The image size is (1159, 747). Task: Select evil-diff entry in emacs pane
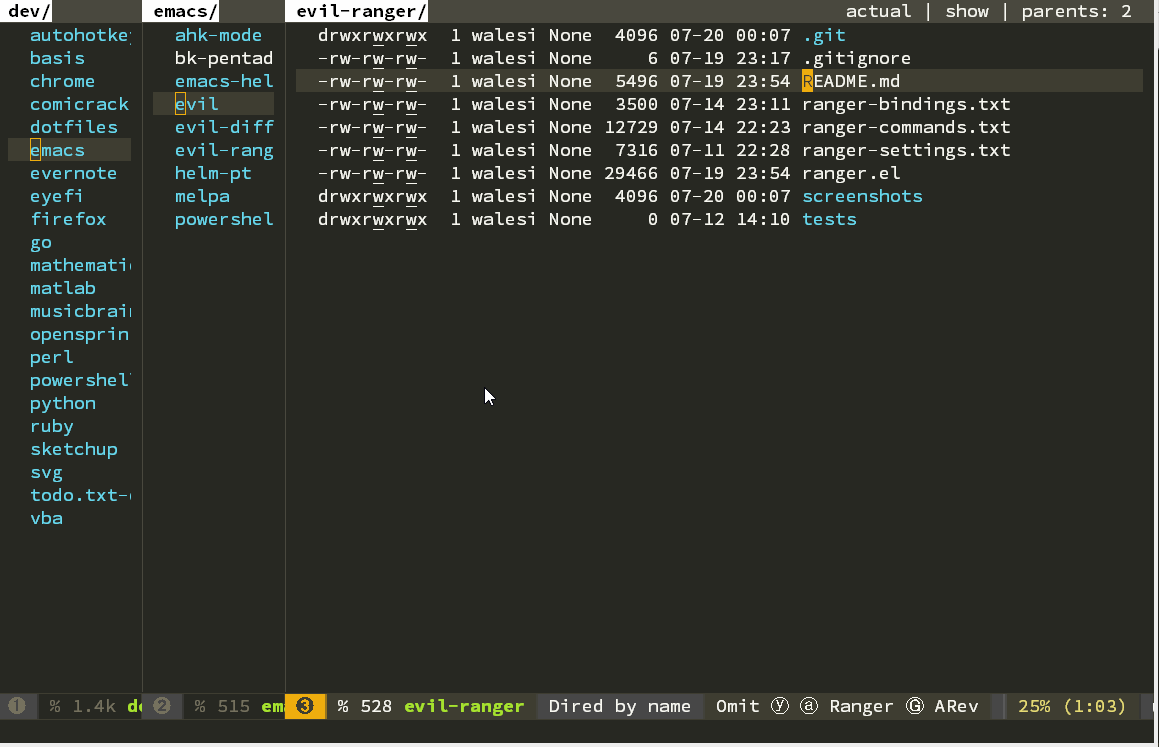224,126
